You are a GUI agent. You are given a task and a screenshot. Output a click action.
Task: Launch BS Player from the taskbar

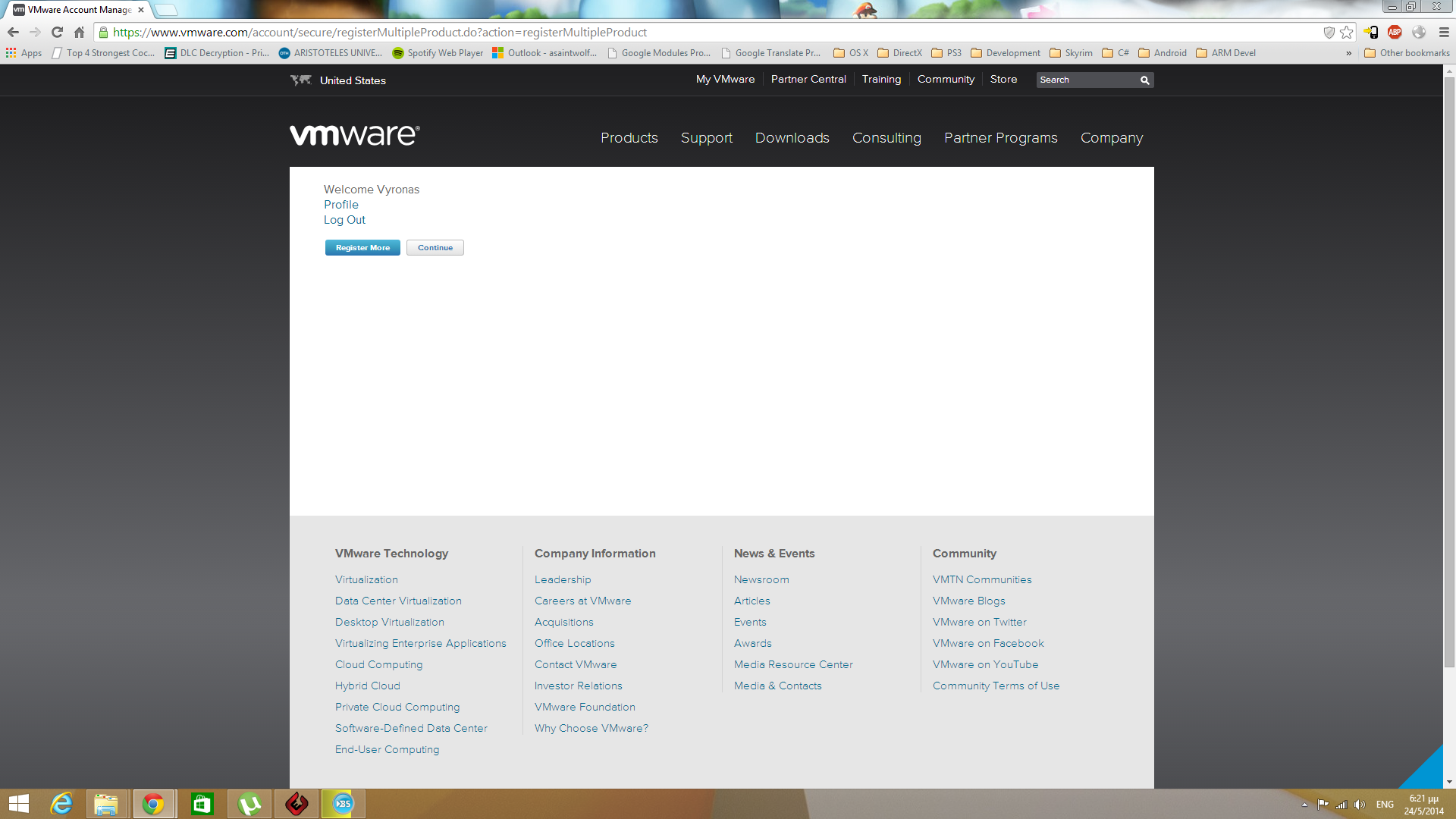343,803
